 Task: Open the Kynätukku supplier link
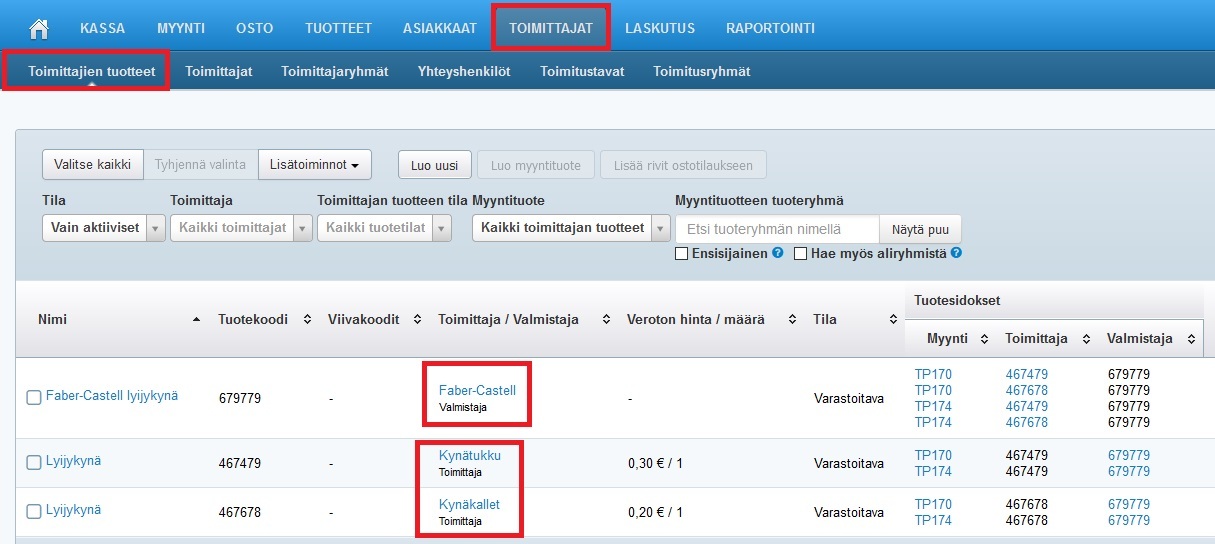click(469, 456)
